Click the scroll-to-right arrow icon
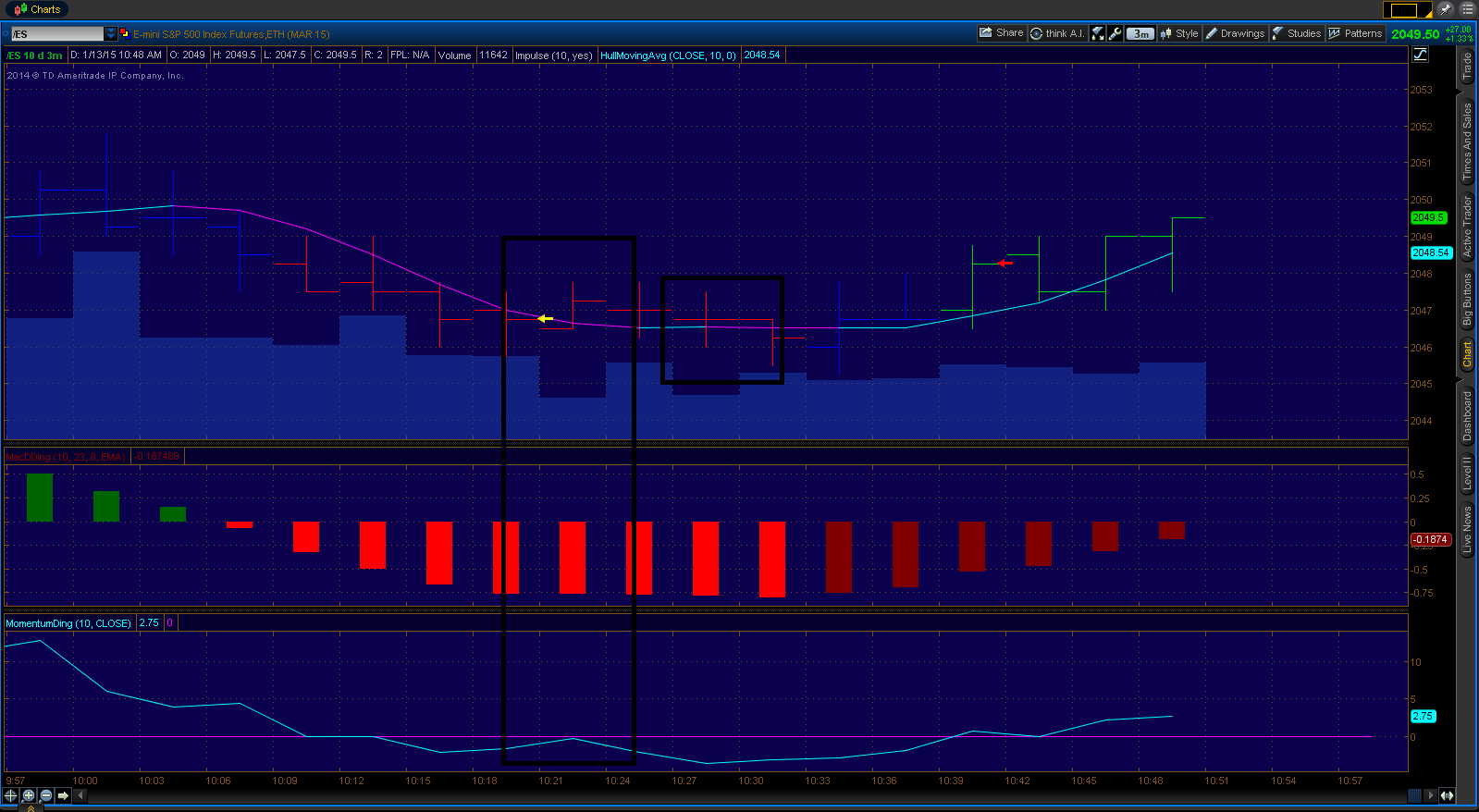Screen dimensions: 1479x812 [63, 795]
